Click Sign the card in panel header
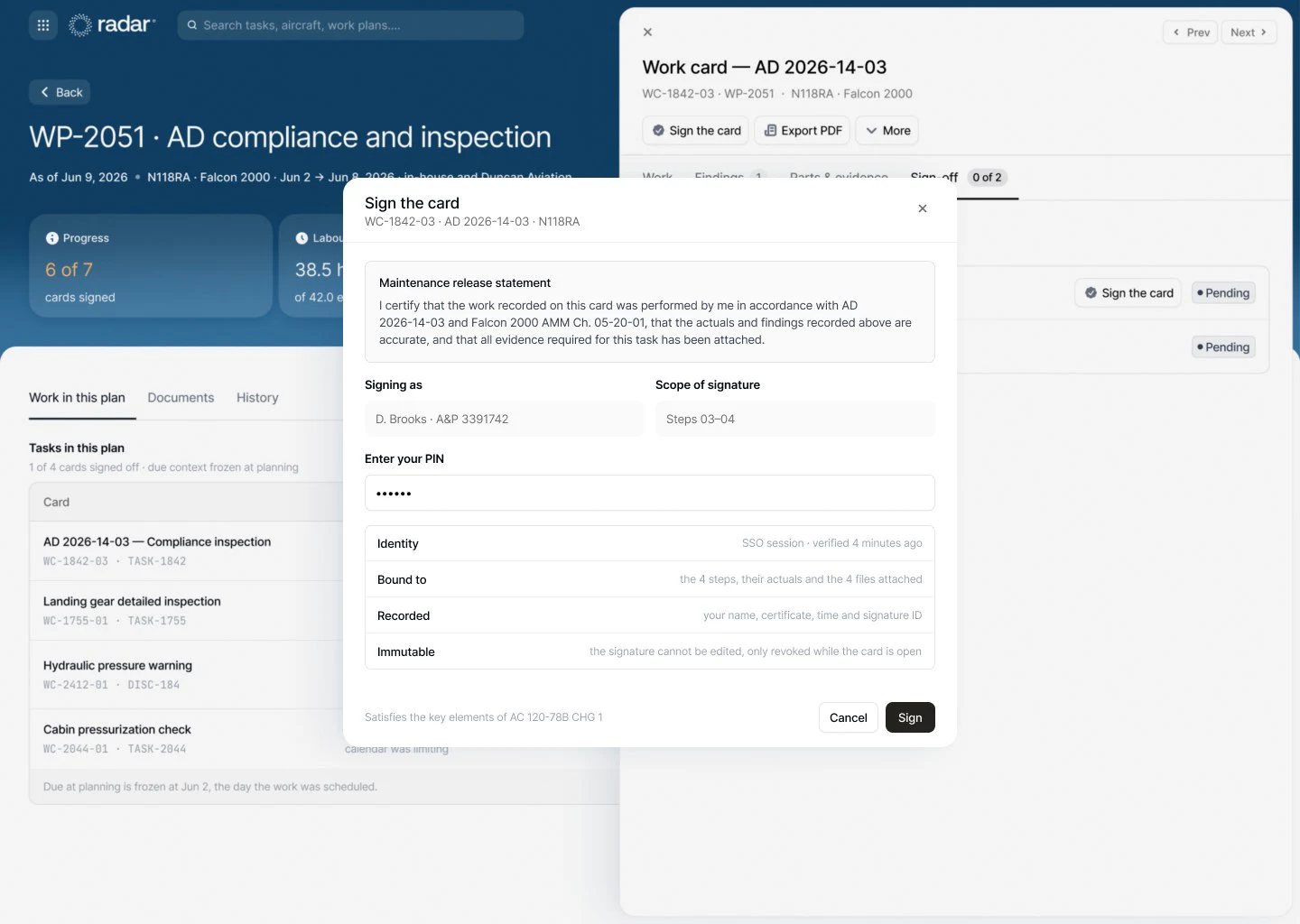 [x=696, y=131]
